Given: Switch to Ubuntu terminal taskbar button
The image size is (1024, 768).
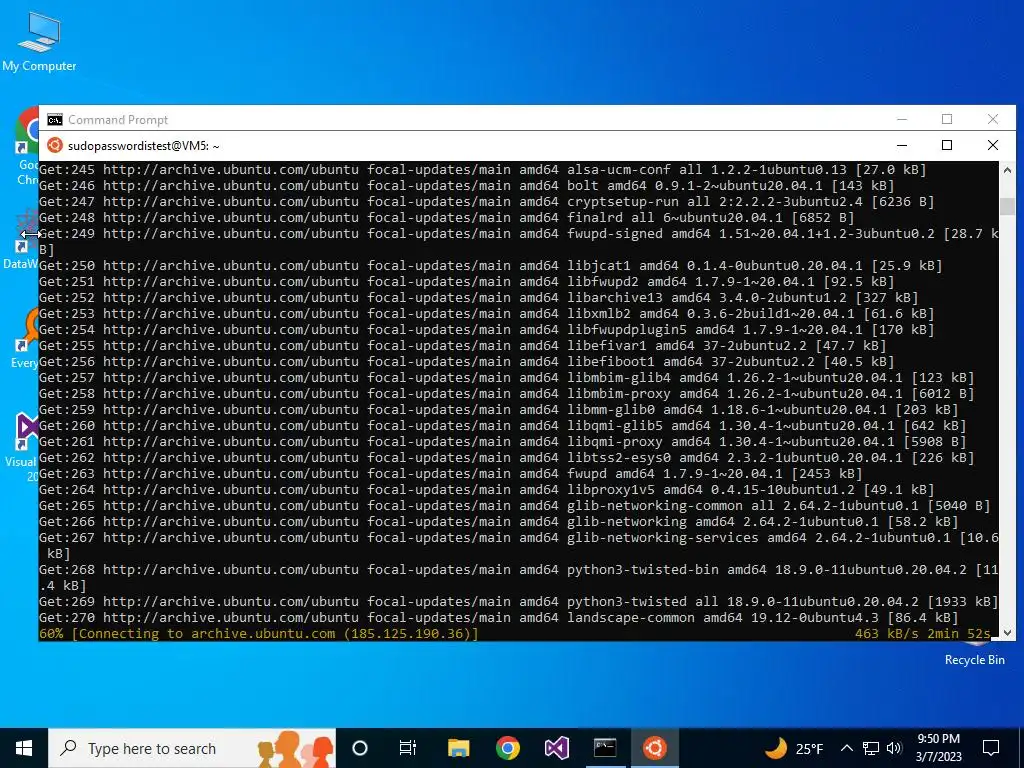Looking at the screenshot, I should coord(654,748).
